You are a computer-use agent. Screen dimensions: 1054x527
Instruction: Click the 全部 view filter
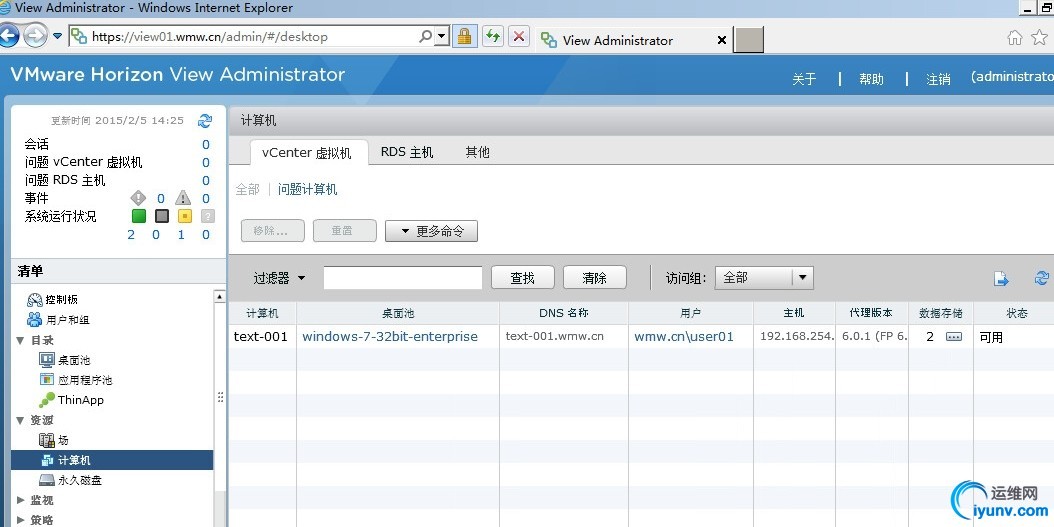point(247,190)
